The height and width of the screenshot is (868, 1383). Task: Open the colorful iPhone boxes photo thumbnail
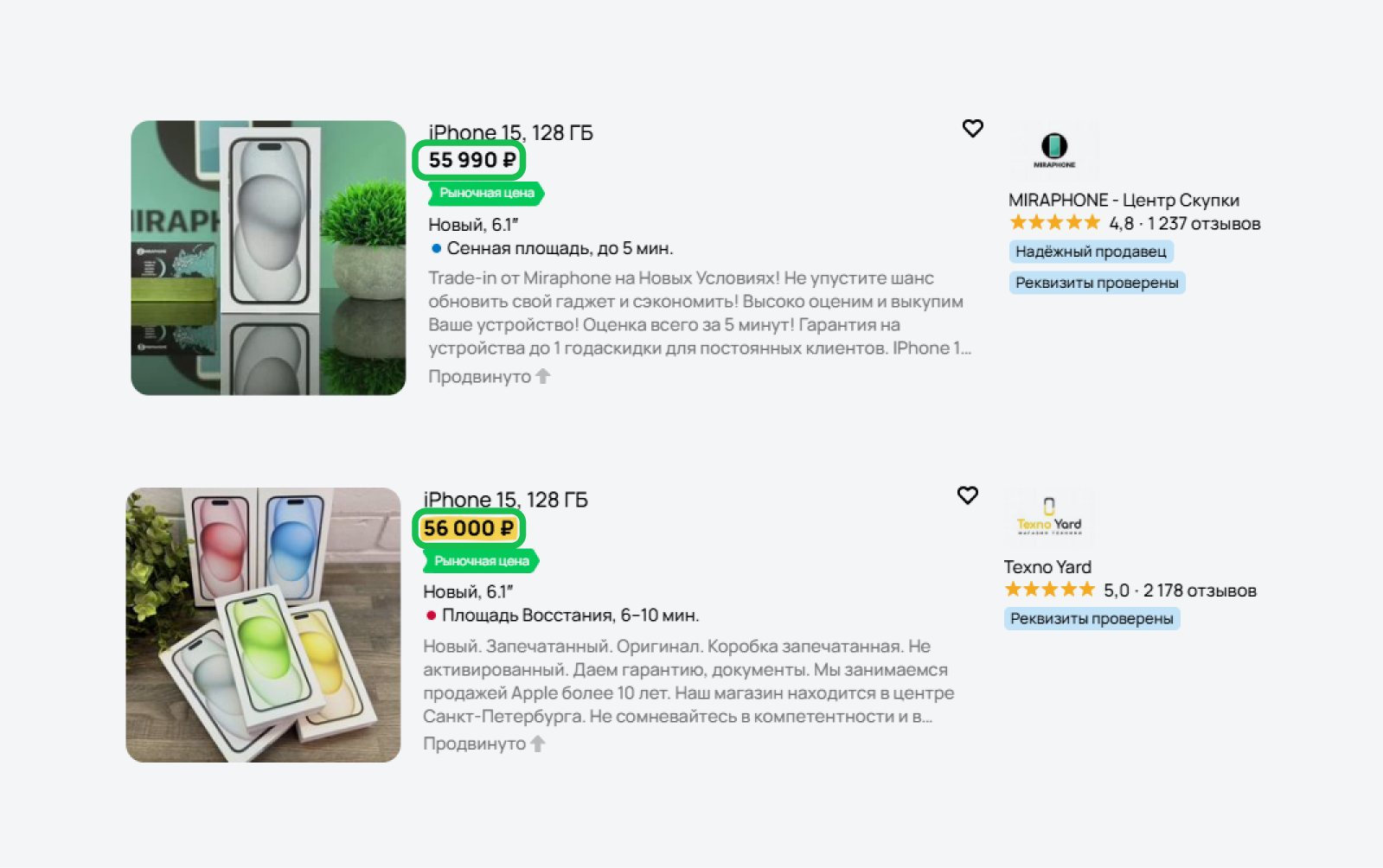(263, 625)
